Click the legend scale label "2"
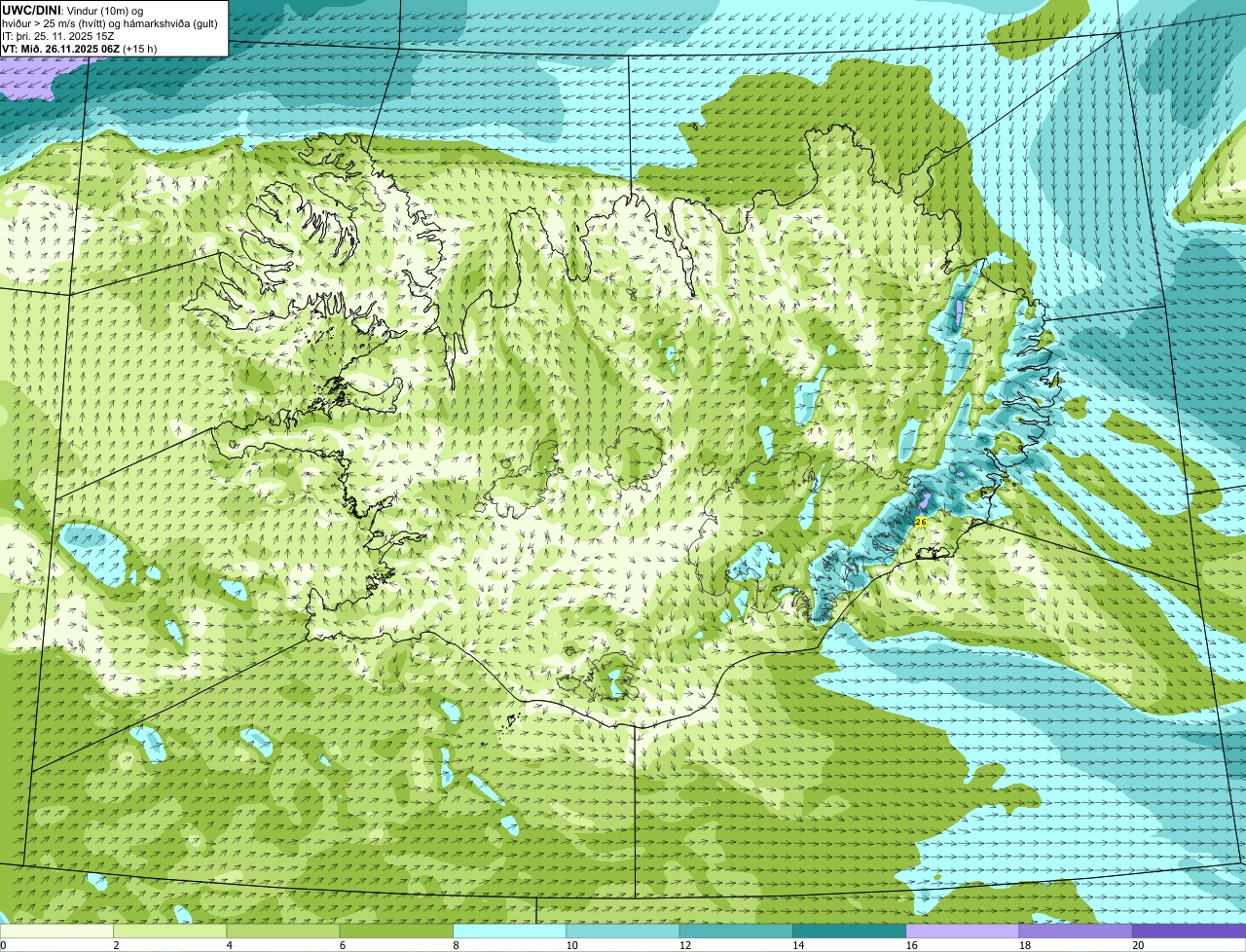 [x=116, y=945]
